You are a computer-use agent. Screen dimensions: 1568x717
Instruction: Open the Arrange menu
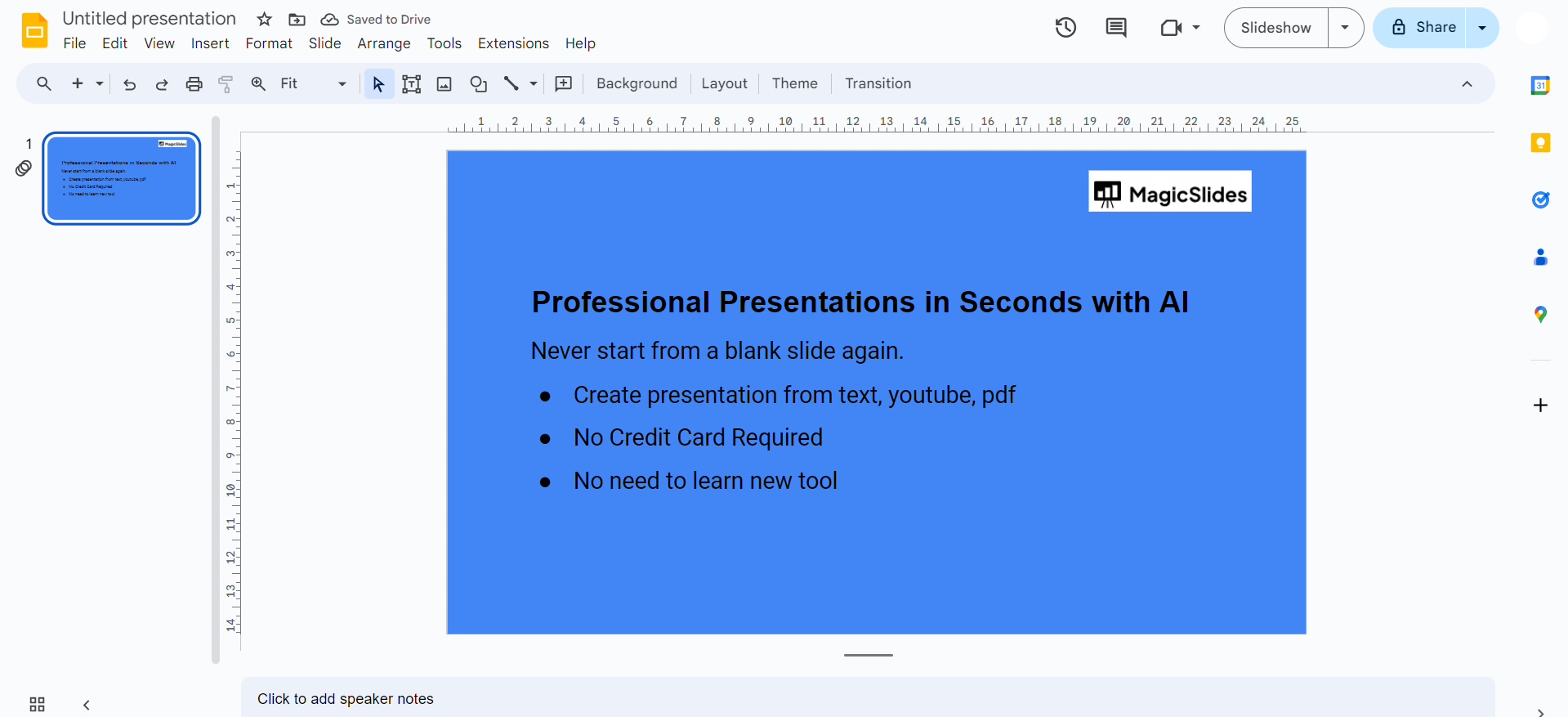point(383,43)
